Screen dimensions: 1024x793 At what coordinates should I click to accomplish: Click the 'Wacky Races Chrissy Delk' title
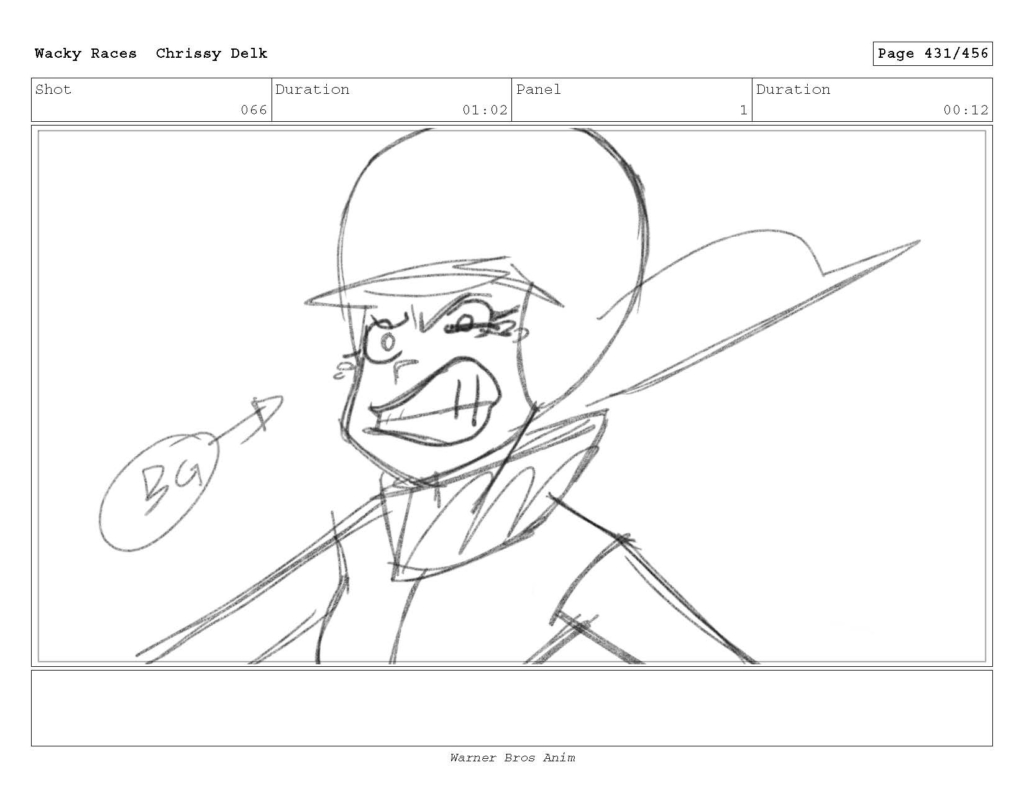pos(151,54)
